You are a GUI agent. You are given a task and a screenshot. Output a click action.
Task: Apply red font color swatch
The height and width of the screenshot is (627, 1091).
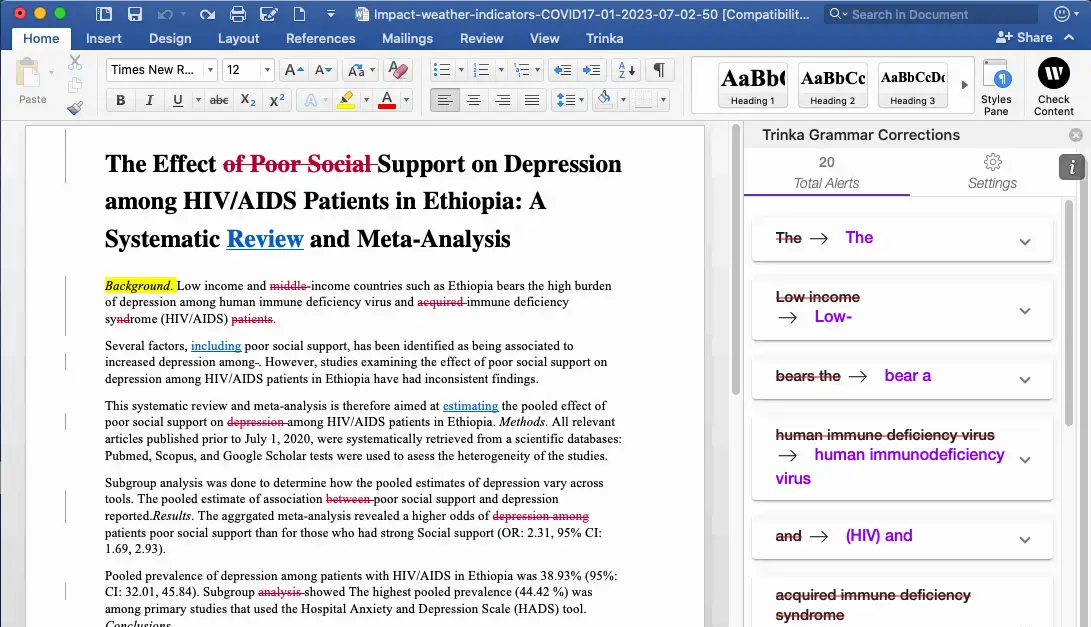point(387,100)
